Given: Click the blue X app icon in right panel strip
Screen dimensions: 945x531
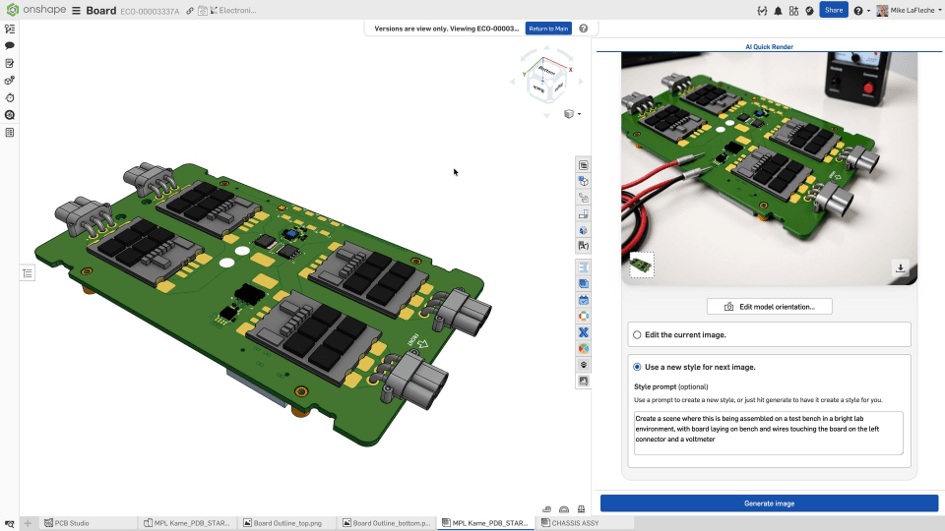Looking at the screenshot, I should click(583, 332).
